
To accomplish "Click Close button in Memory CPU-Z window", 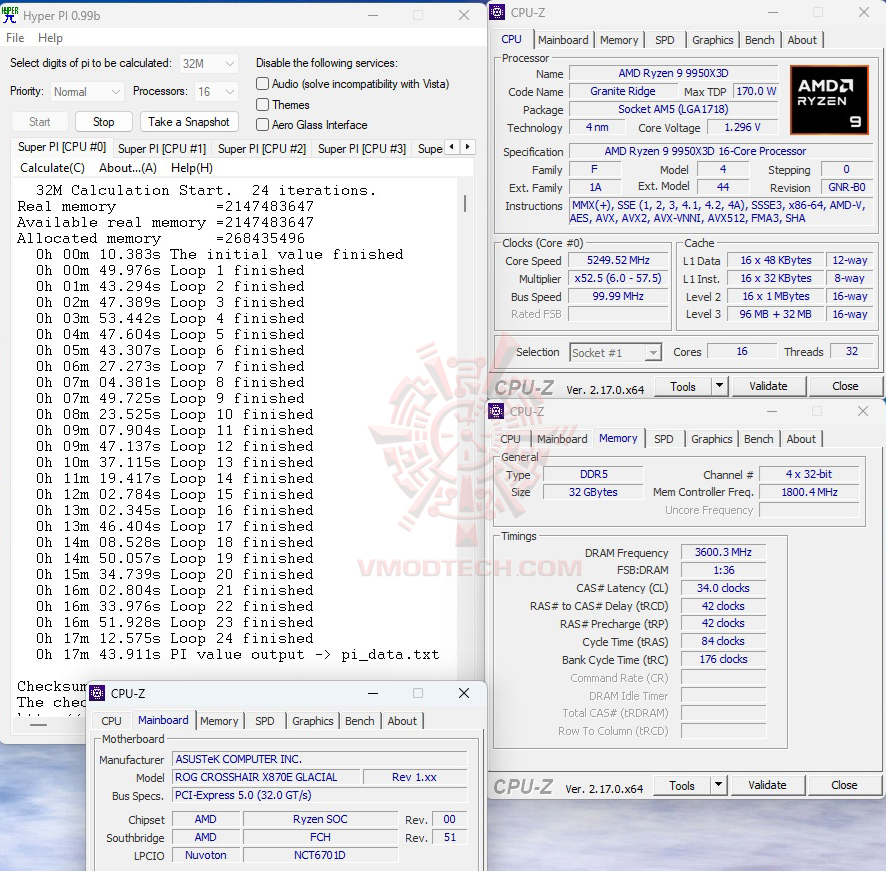I will pos(844,785).
